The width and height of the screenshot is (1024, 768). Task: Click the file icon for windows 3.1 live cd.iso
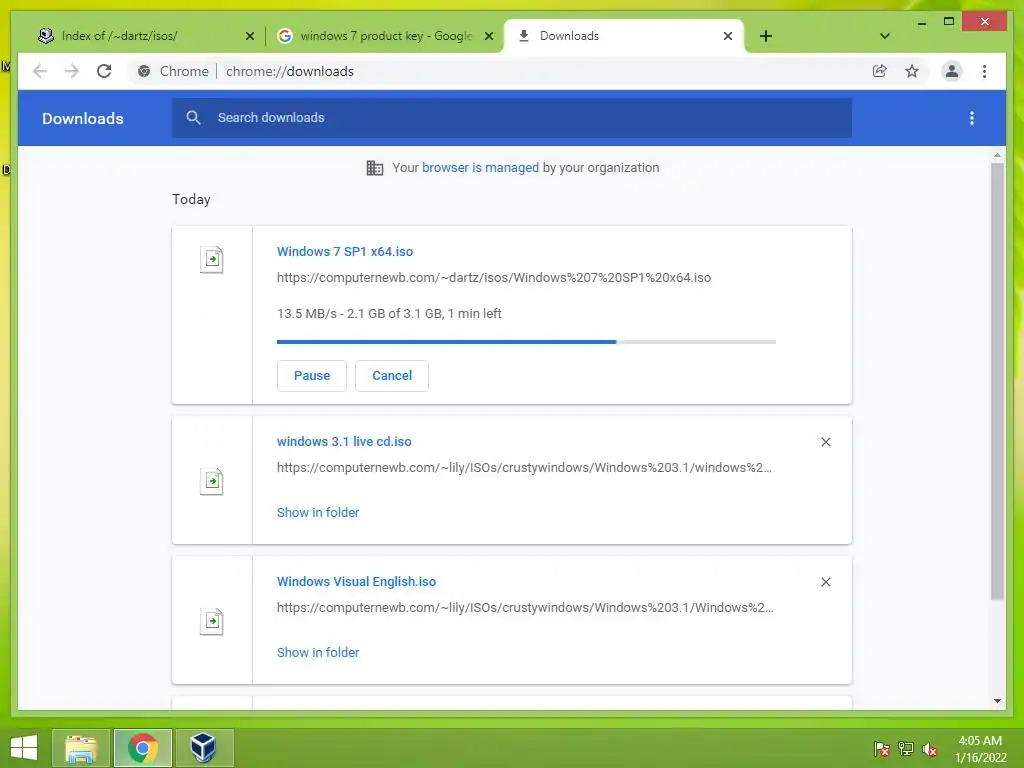pyautogui.click(x=212, y=482)
